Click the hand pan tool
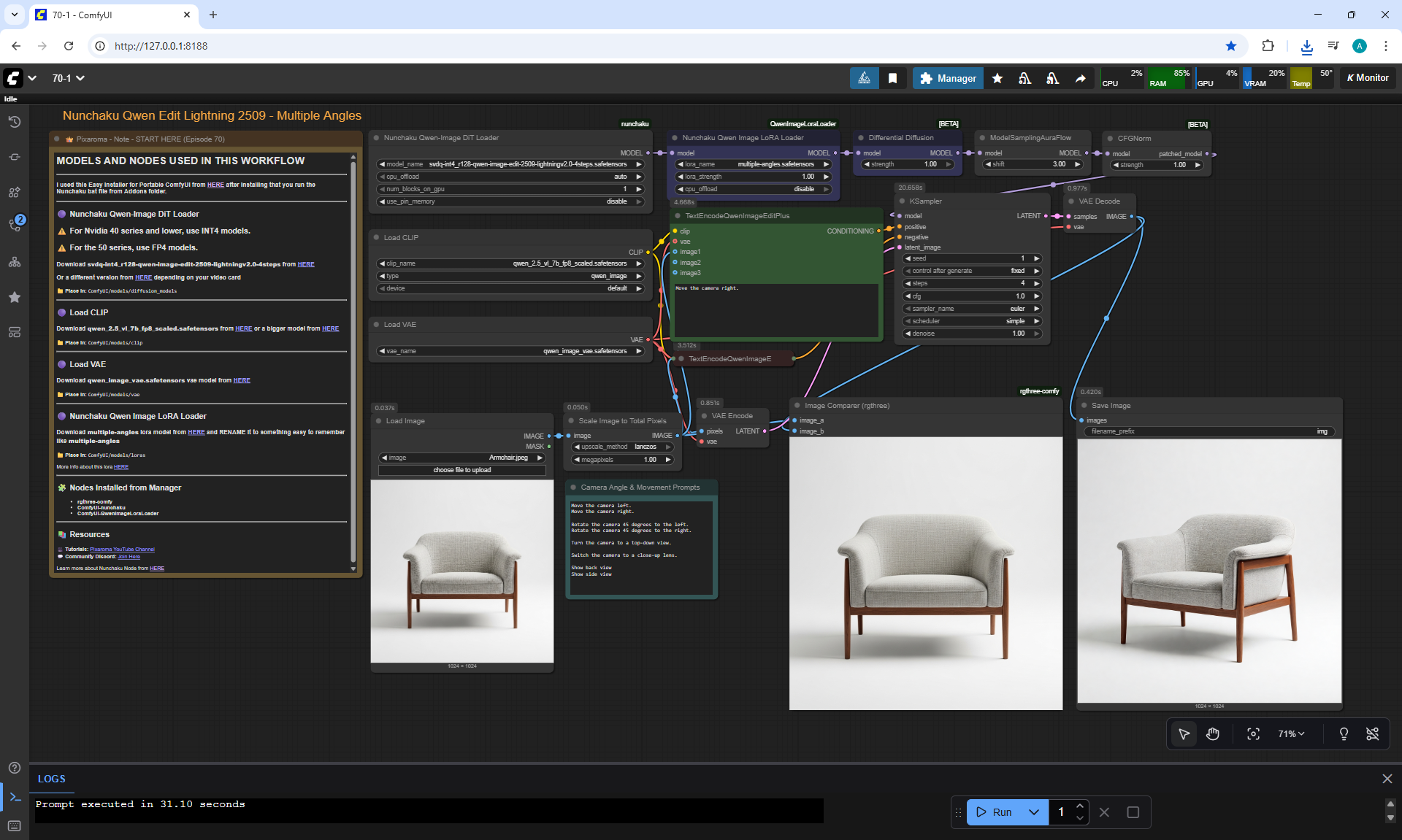Viewport: 1402px width, 840px height. 1213,733
